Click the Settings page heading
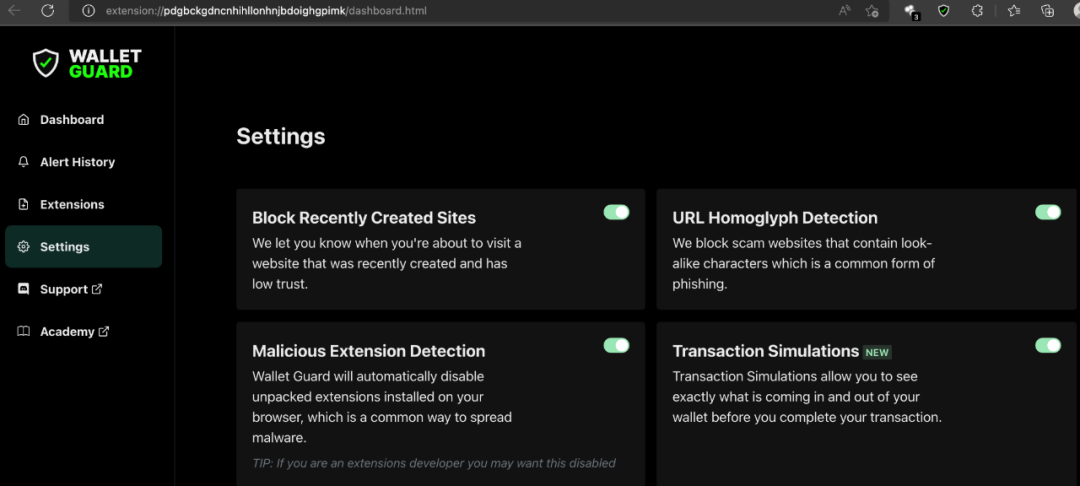Screen dimensions: 1080x486 coord(281,136)
